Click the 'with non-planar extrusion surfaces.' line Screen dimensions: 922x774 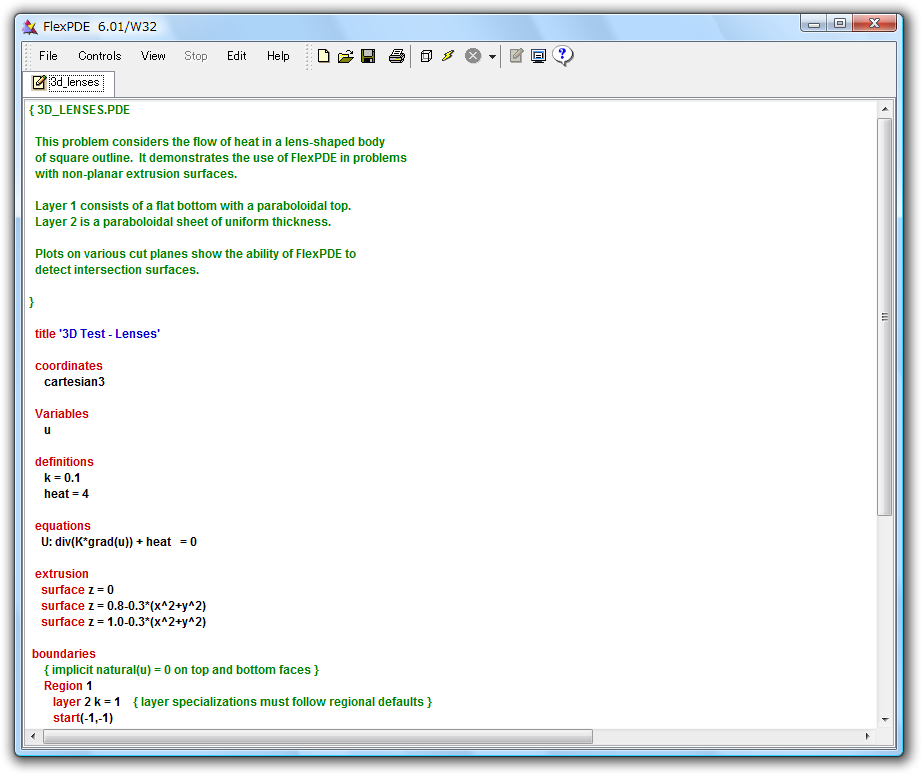(136, 174)
